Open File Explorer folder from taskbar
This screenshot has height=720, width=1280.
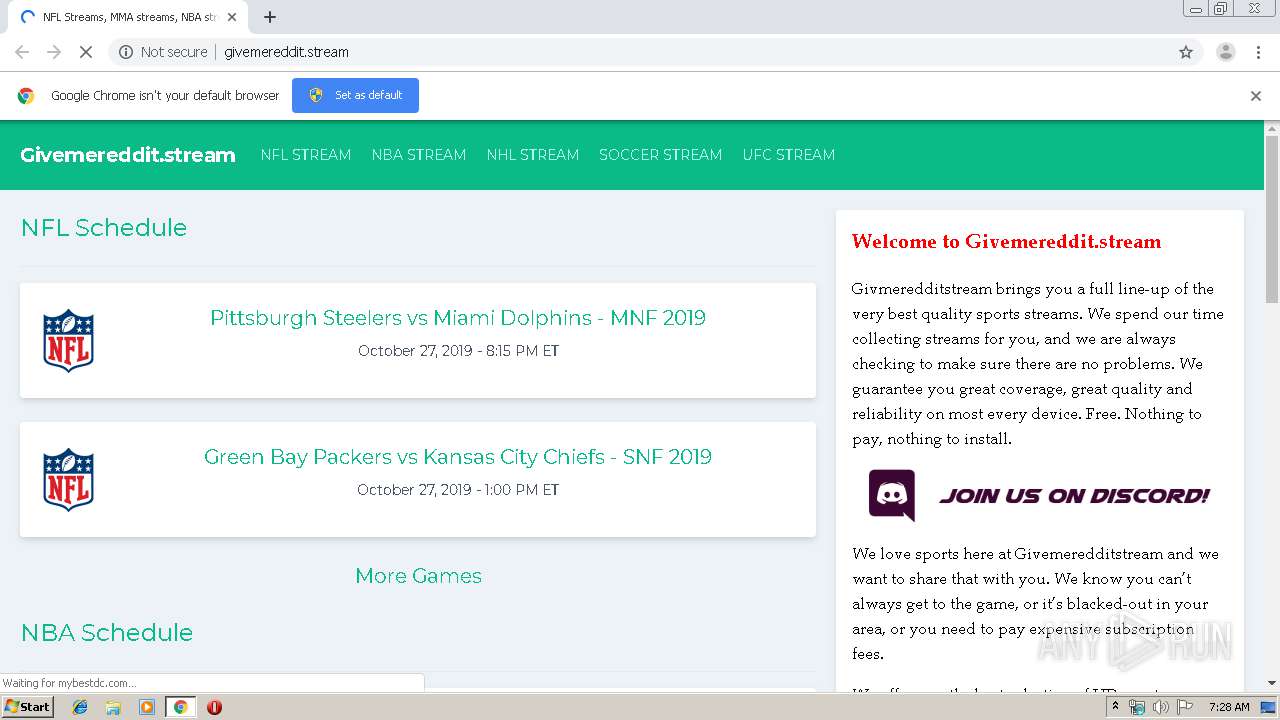pos(113,707)
